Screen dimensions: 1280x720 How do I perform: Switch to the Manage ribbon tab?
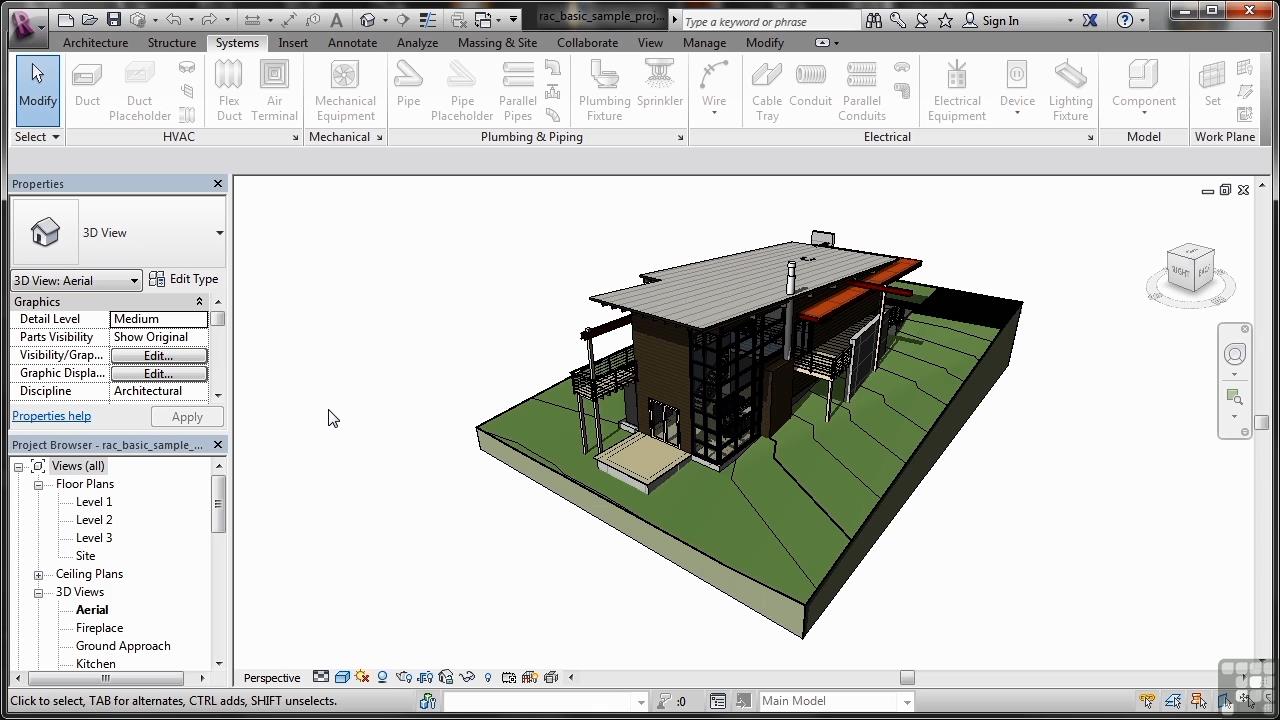[704, 43]
